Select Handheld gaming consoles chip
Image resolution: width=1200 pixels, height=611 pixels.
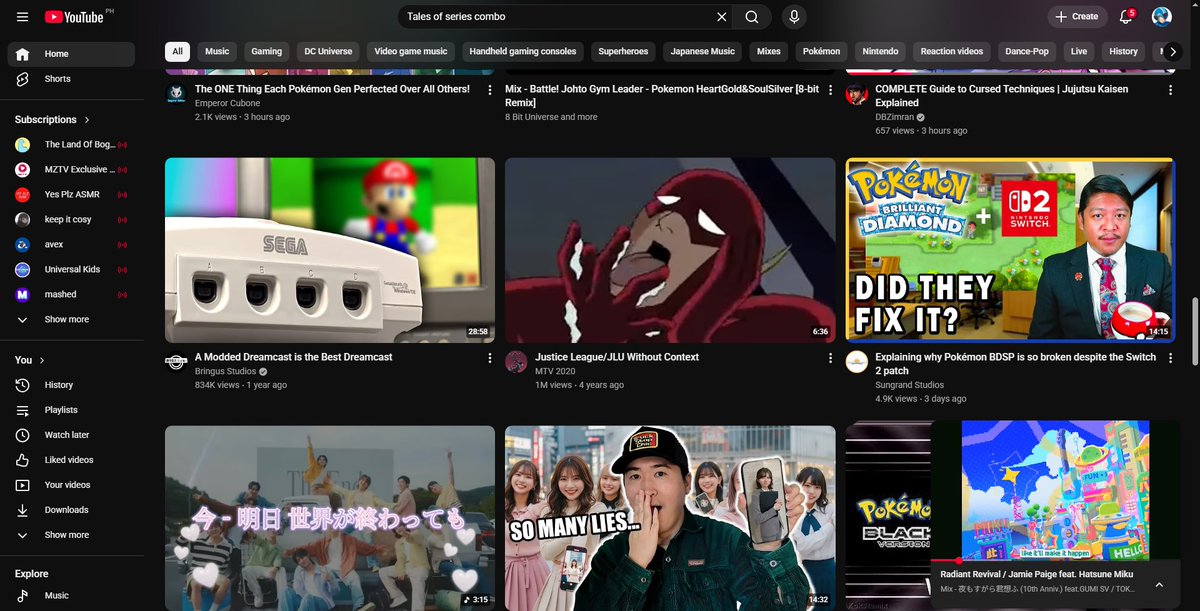523,51
